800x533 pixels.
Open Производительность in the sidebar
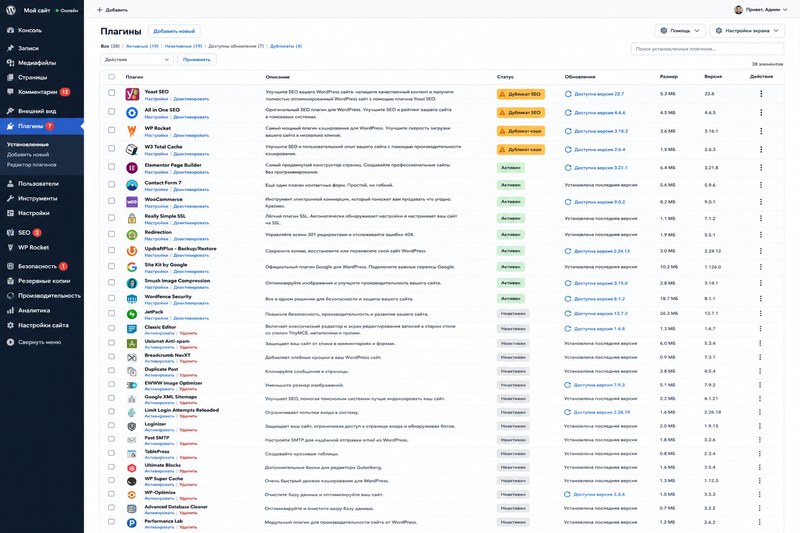point(49,296)
